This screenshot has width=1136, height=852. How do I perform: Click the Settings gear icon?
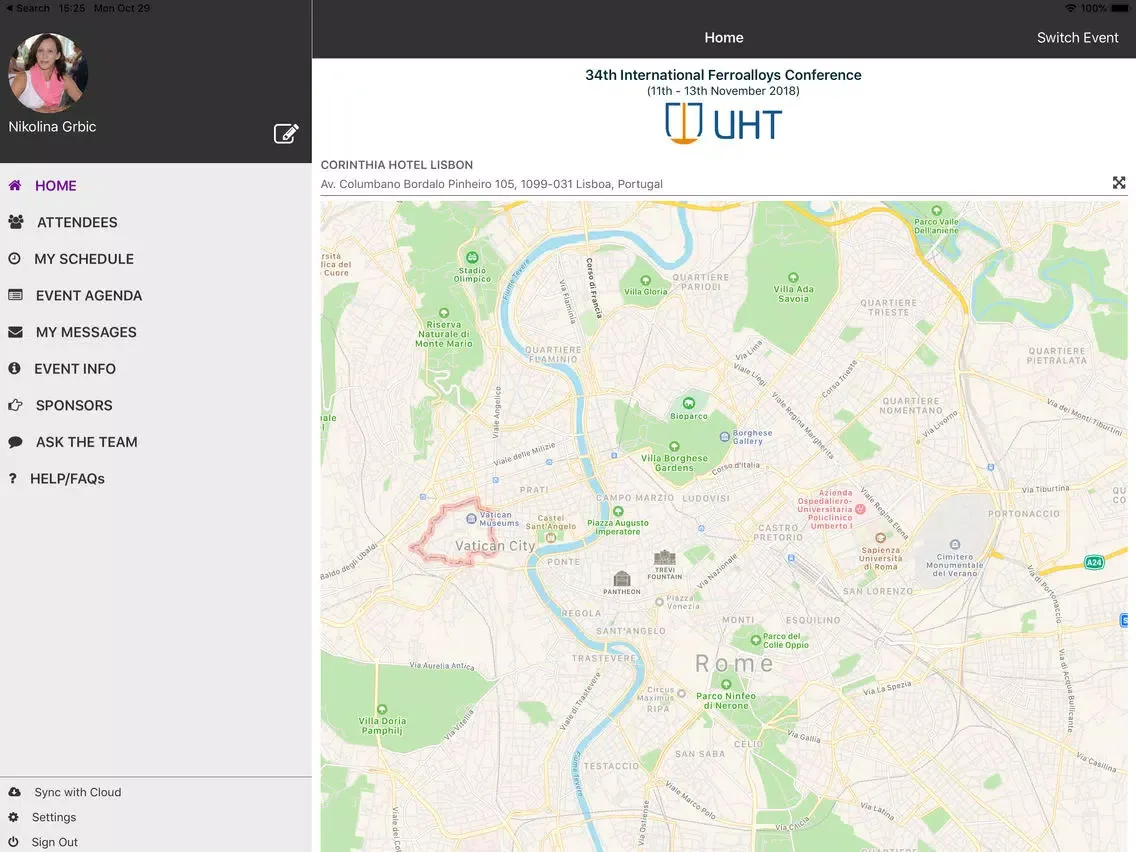click(x=13, y=816)
